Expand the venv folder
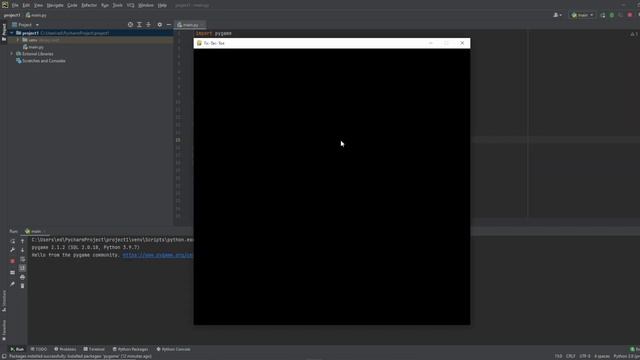This screenshot has height=360, width=640. 18,40
